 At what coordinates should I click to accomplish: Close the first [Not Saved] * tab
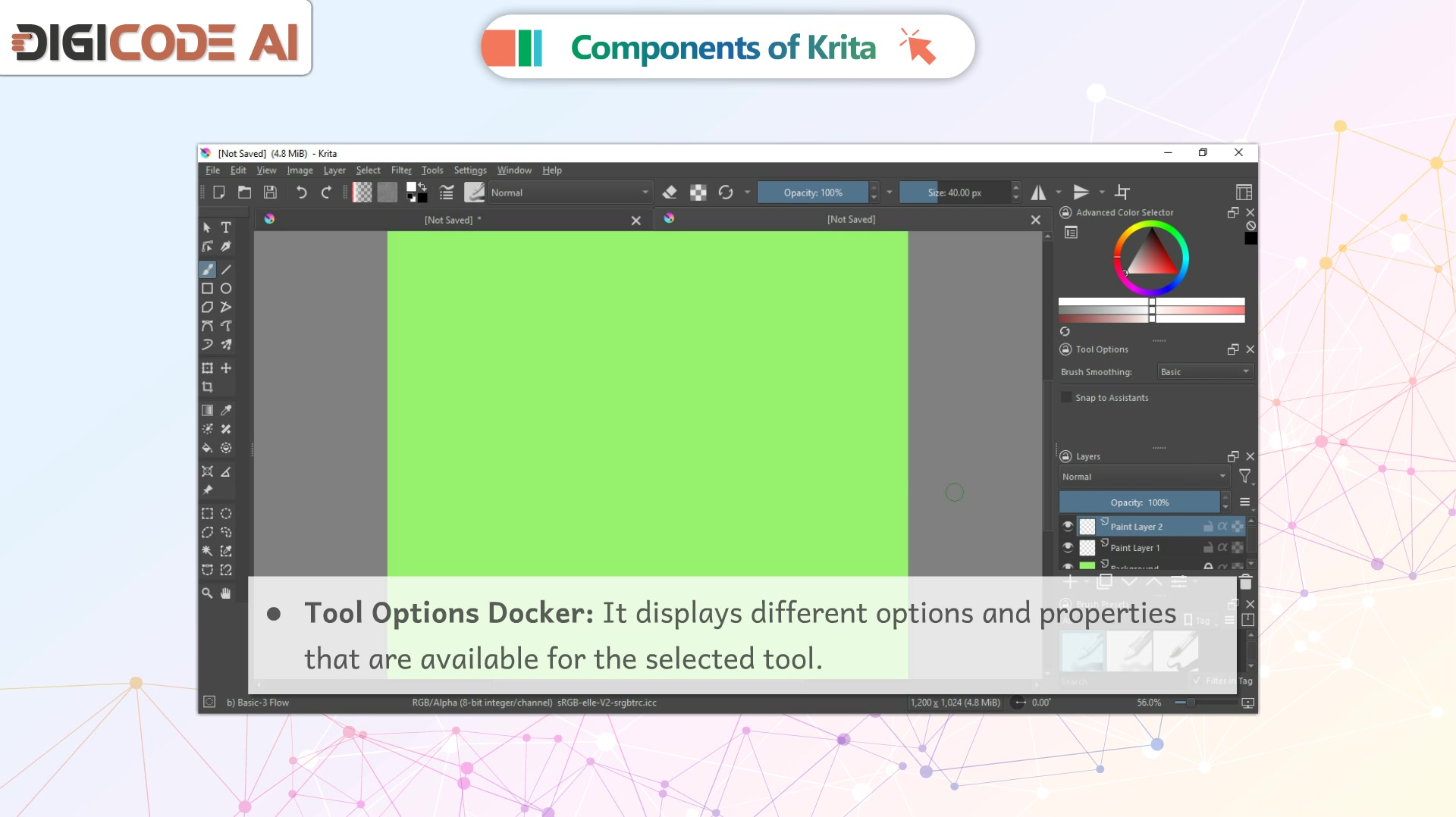[x=636, y=221]
